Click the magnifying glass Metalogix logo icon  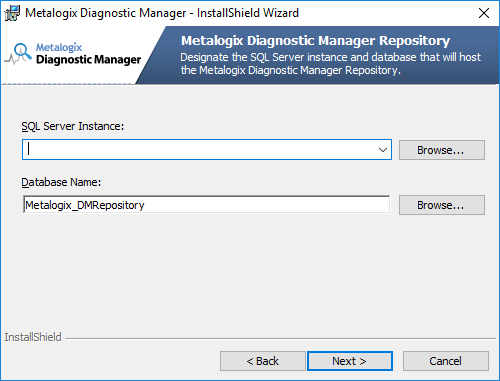[x=22, y=52]
